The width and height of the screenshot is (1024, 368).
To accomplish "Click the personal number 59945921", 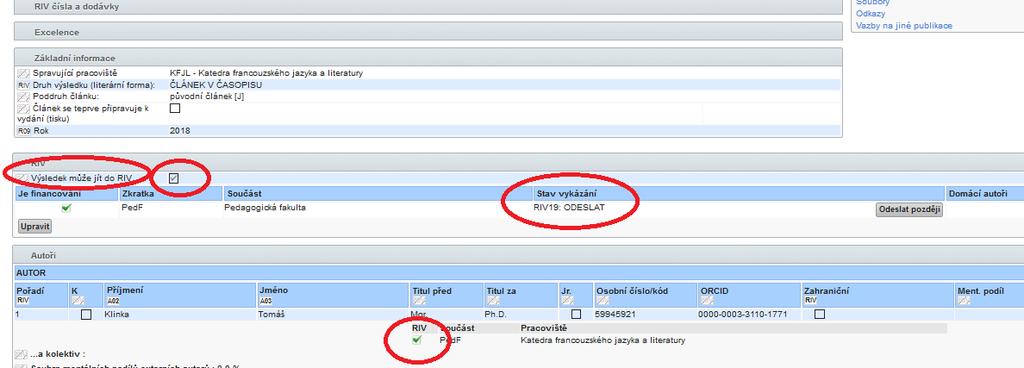I will [x=615, y=314].
